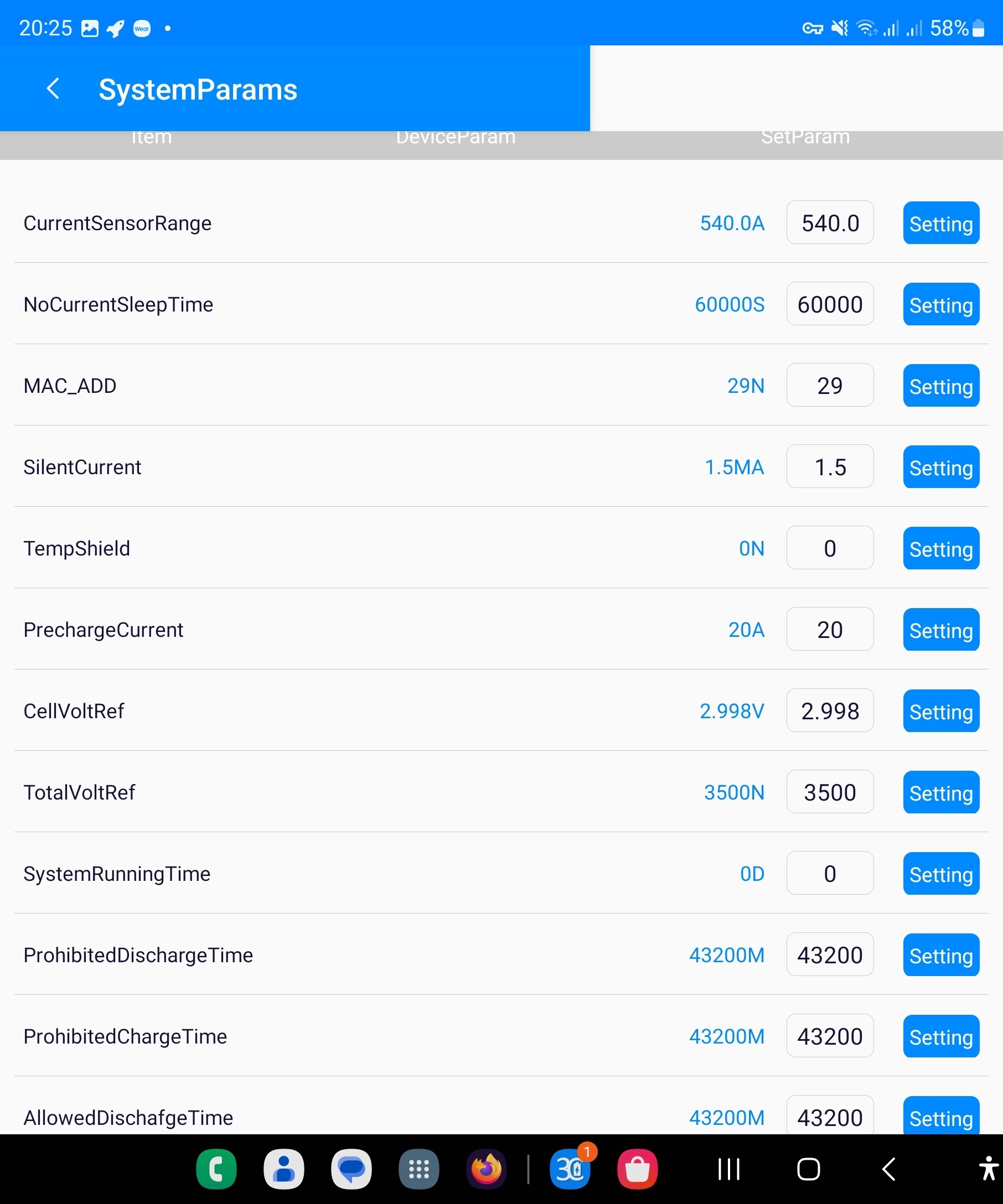Edit the TotalVoltRef 3500 field
Image resolution: width=1003 pixels, height=1204 pixels.
830,792
